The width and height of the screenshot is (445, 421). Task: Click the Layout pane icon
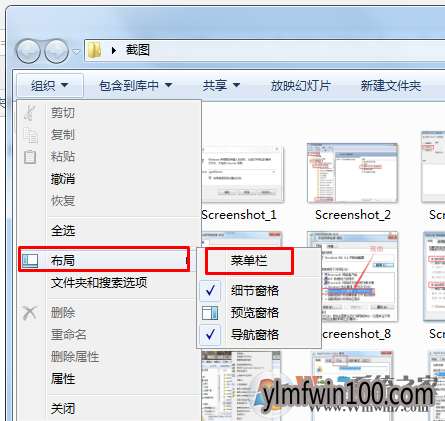click(x=30, y=260)
